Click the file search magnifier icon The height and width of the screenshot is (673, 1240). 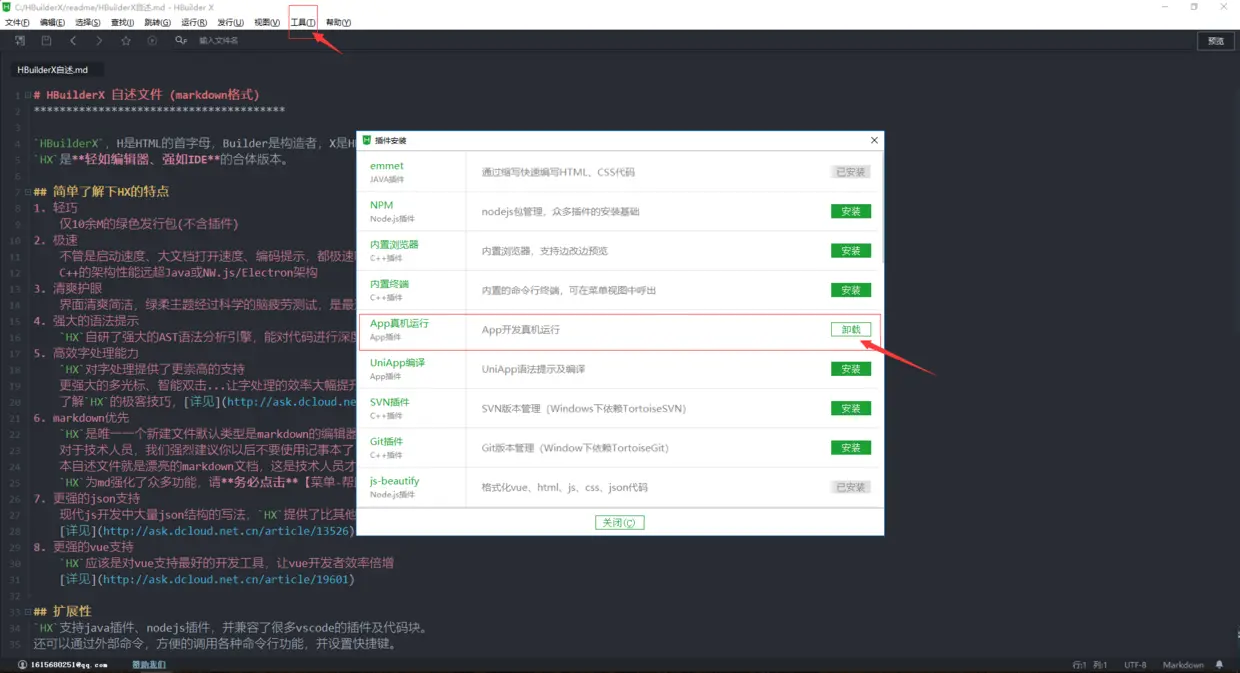[181, 41]
